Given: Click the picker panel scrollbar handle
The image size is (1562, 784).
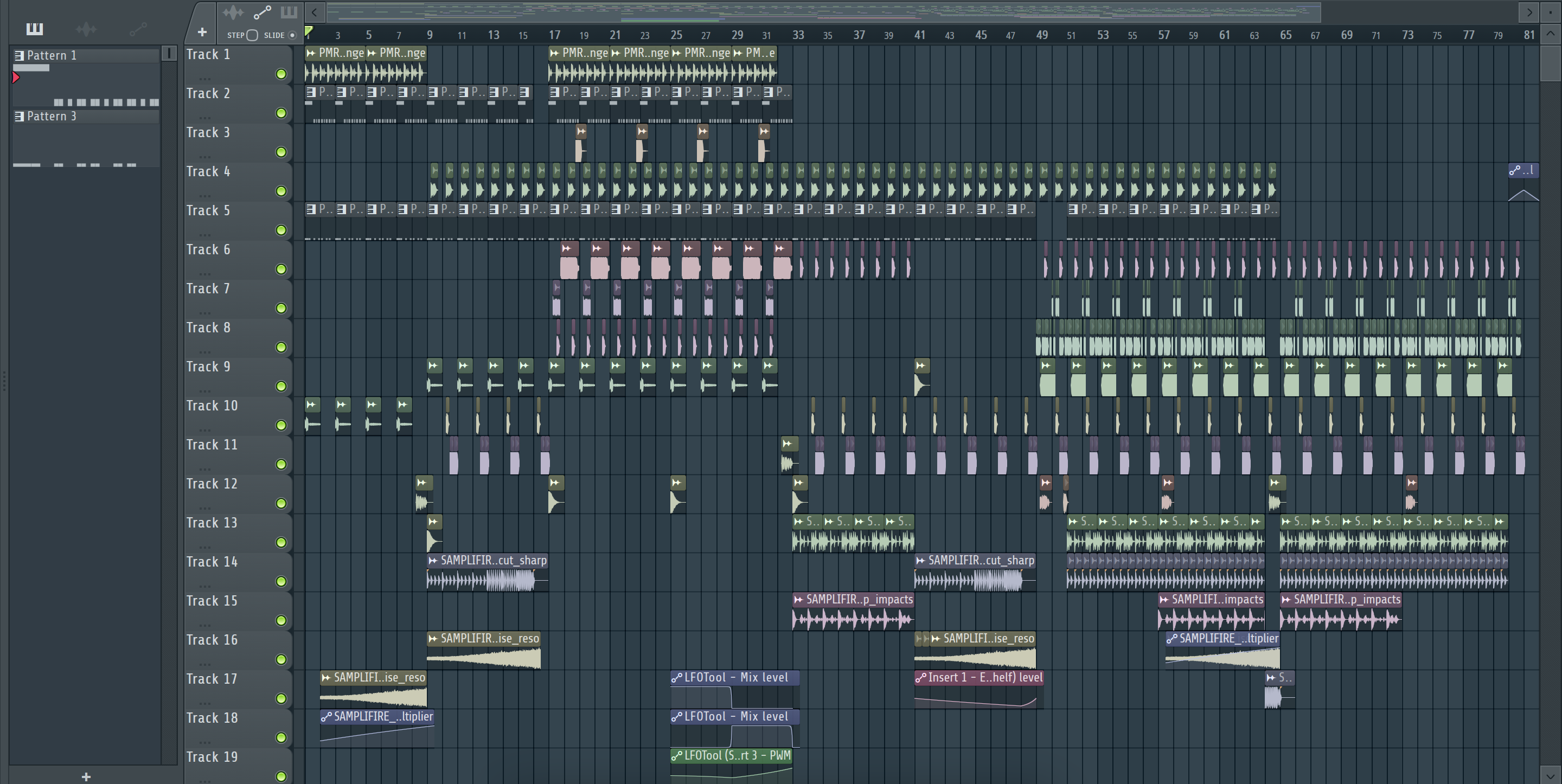Looking at the screenshot, I should [169, 53].
